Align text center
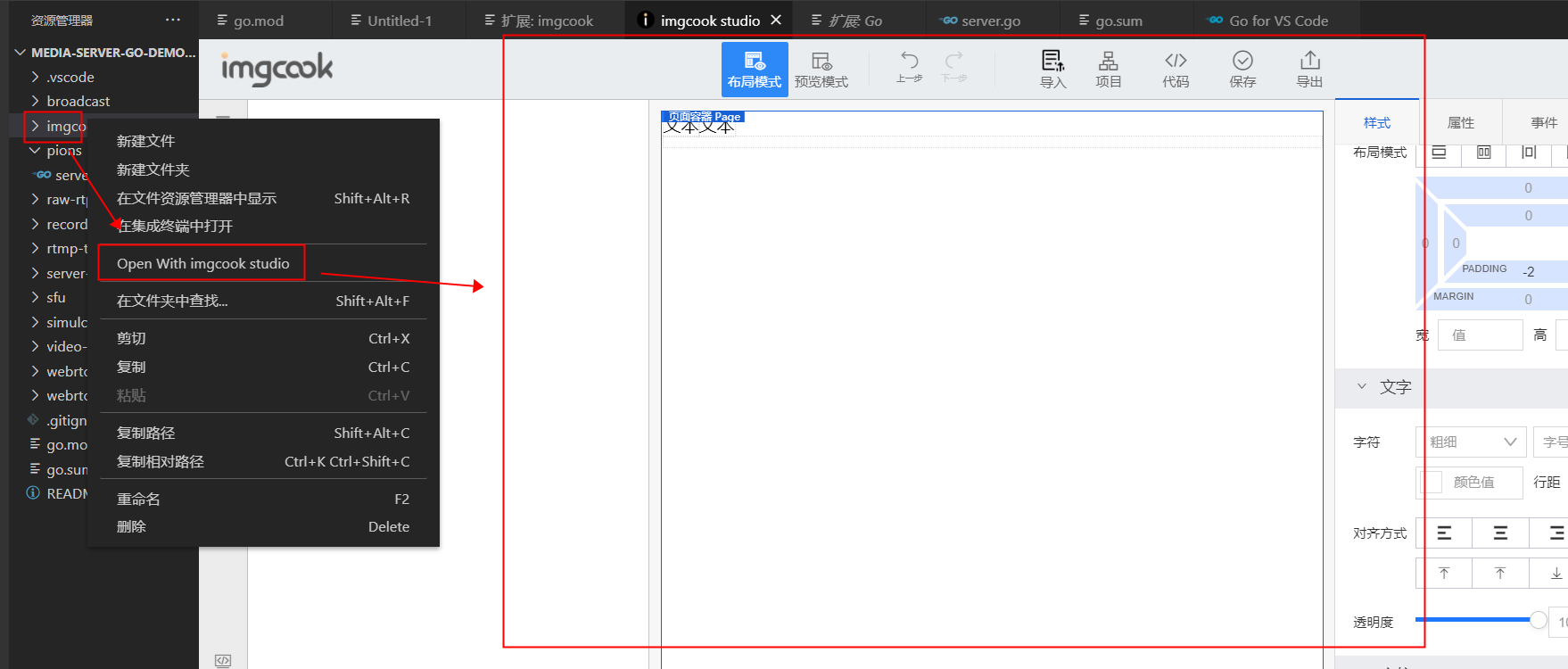The height and width of the screenshot is (669, 1568). [x=1500, y=533]
